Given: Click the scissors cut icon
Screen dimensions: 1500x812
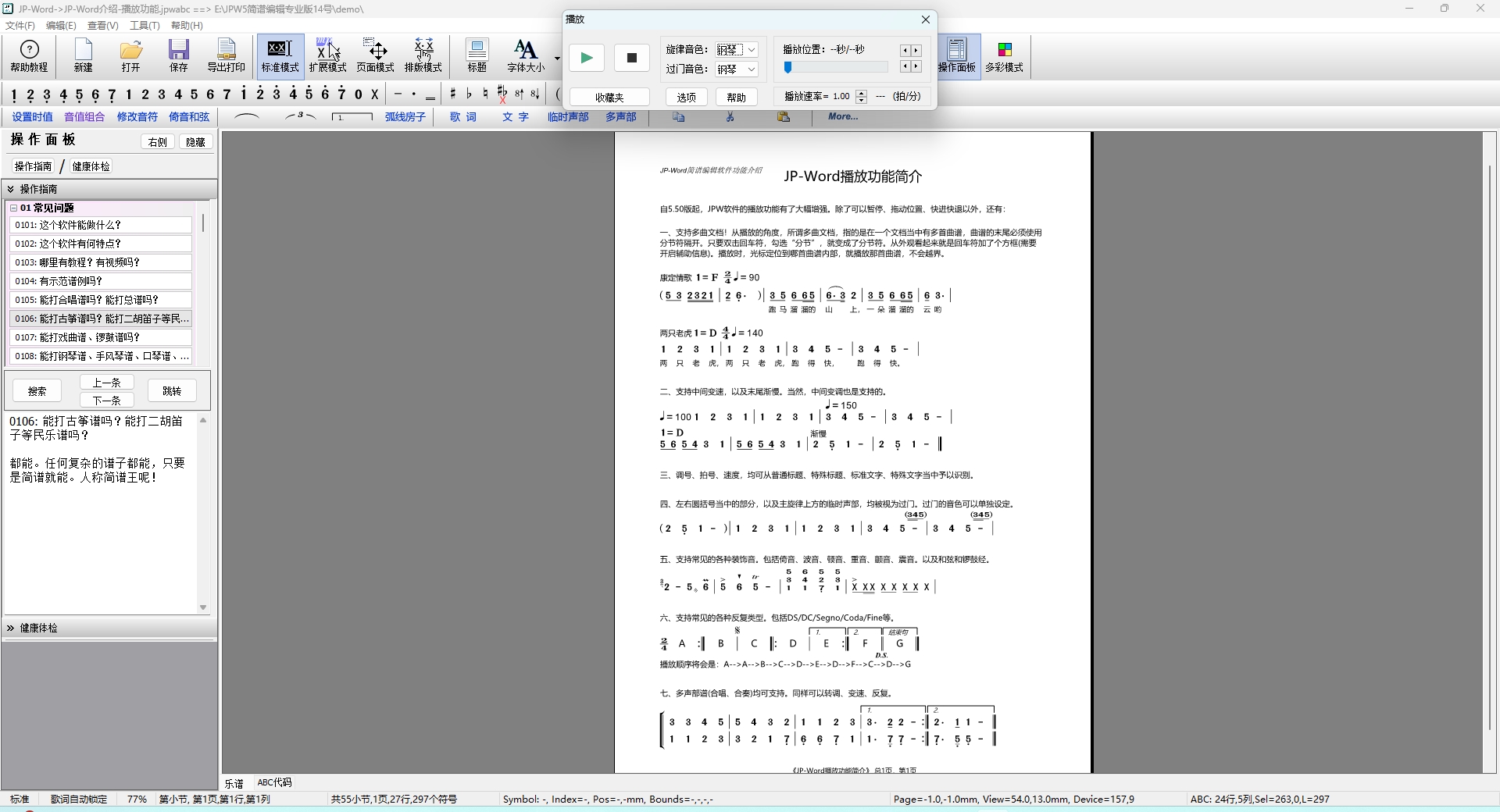Looking at the screenshot, I should tap(730, 117).
